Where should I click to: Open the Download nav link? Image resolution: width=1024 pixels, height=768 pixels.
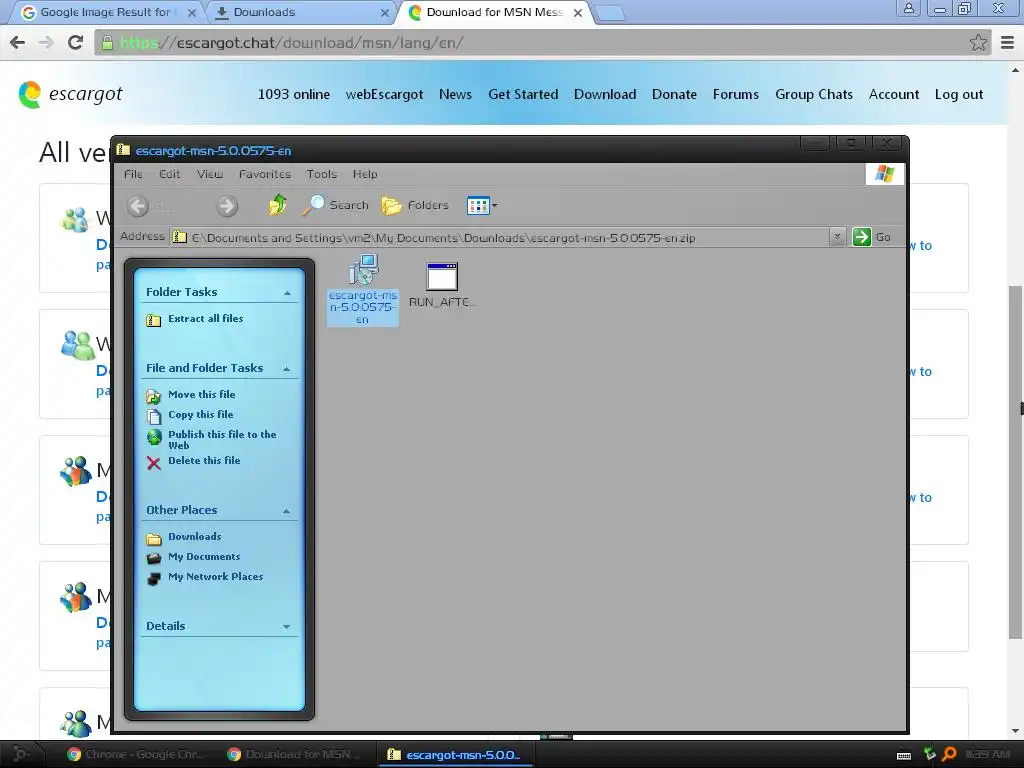point(605,95)
